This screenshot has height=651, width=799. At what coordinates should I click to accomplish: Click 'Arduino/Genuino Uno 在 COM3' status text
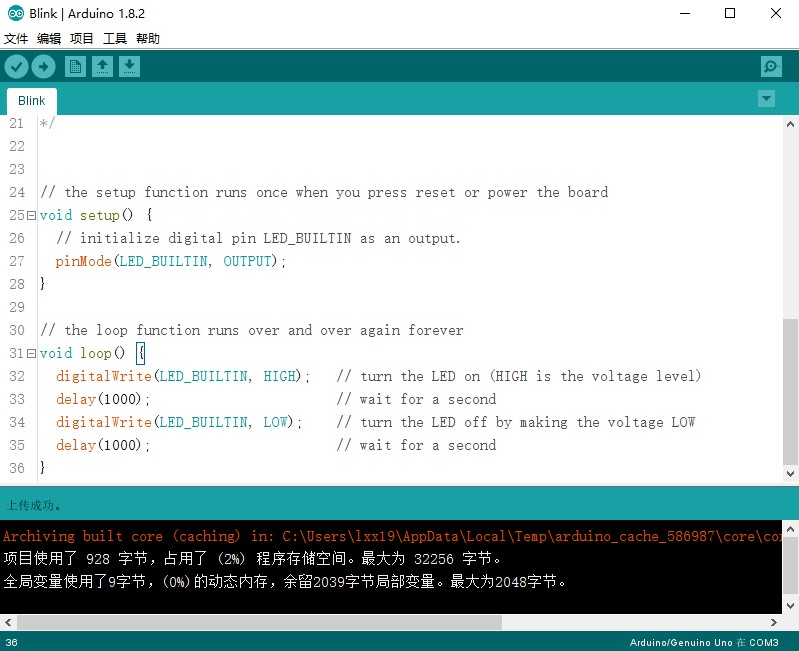pyautogui.click(x=704, y=642)
